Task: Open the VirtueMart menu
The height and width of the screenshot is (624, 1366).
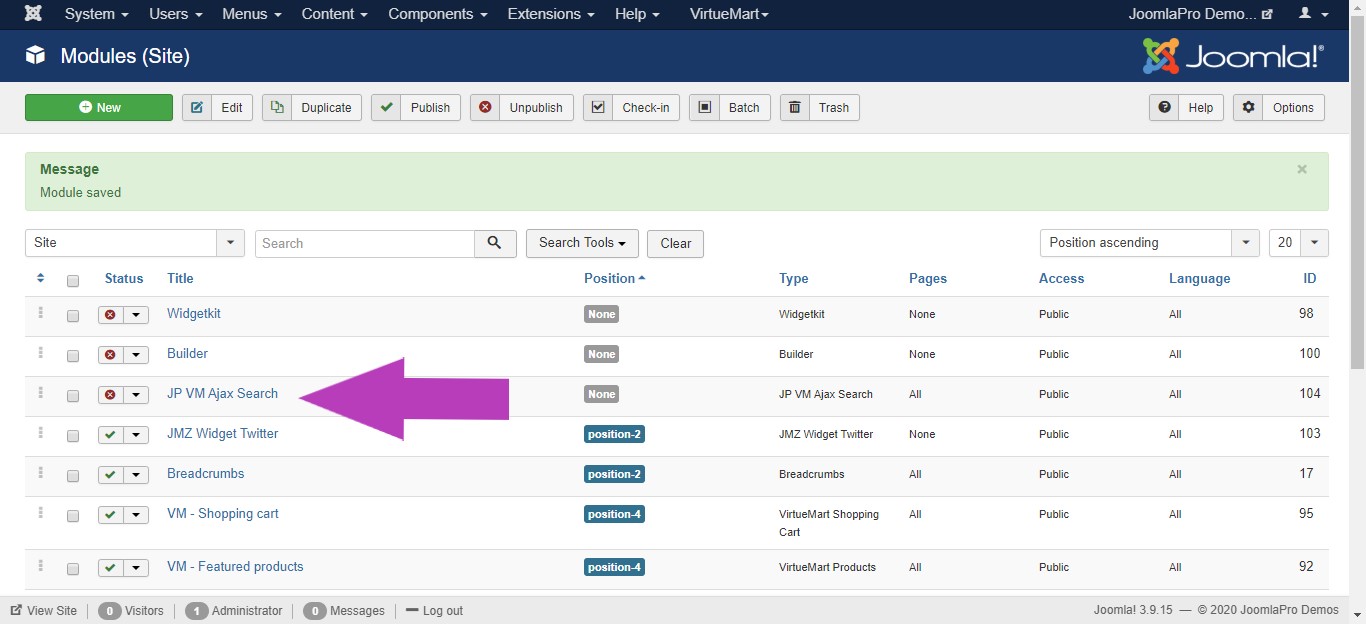Action: 729,14
